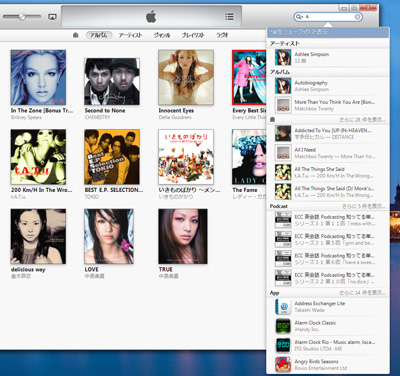Click the 'In The Zone [Bonus Tr...' title text
400x376 pixels.
pos(42,111)
